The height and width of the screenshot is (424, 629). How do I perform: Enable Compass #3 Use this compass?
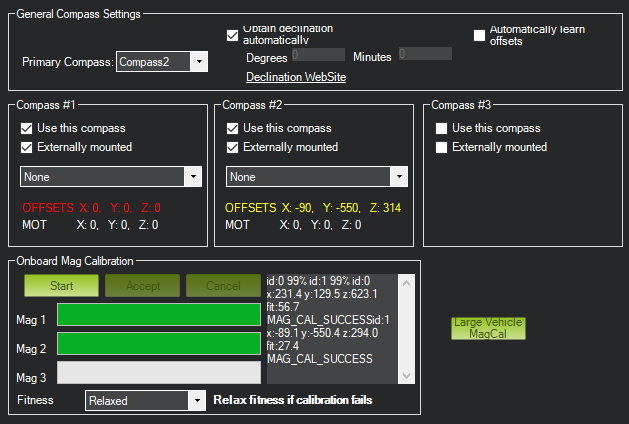pyautogui.click(x=441, y=128)
